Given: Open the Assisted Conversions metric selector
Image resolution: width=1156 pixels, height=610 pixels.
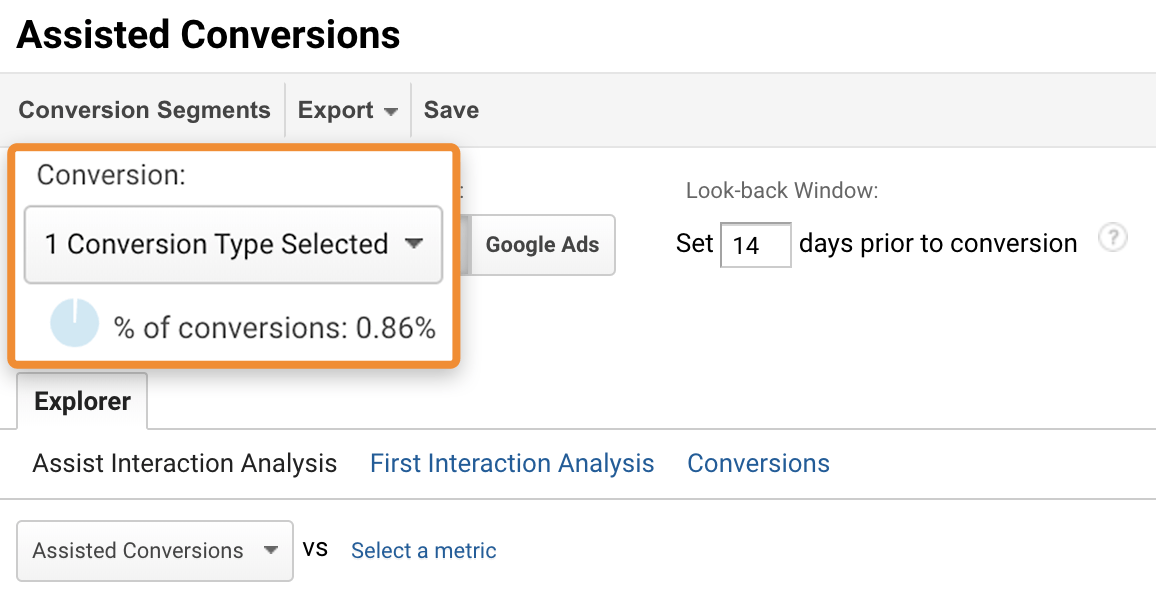Looking at the screenshot, I should (155, 551).
